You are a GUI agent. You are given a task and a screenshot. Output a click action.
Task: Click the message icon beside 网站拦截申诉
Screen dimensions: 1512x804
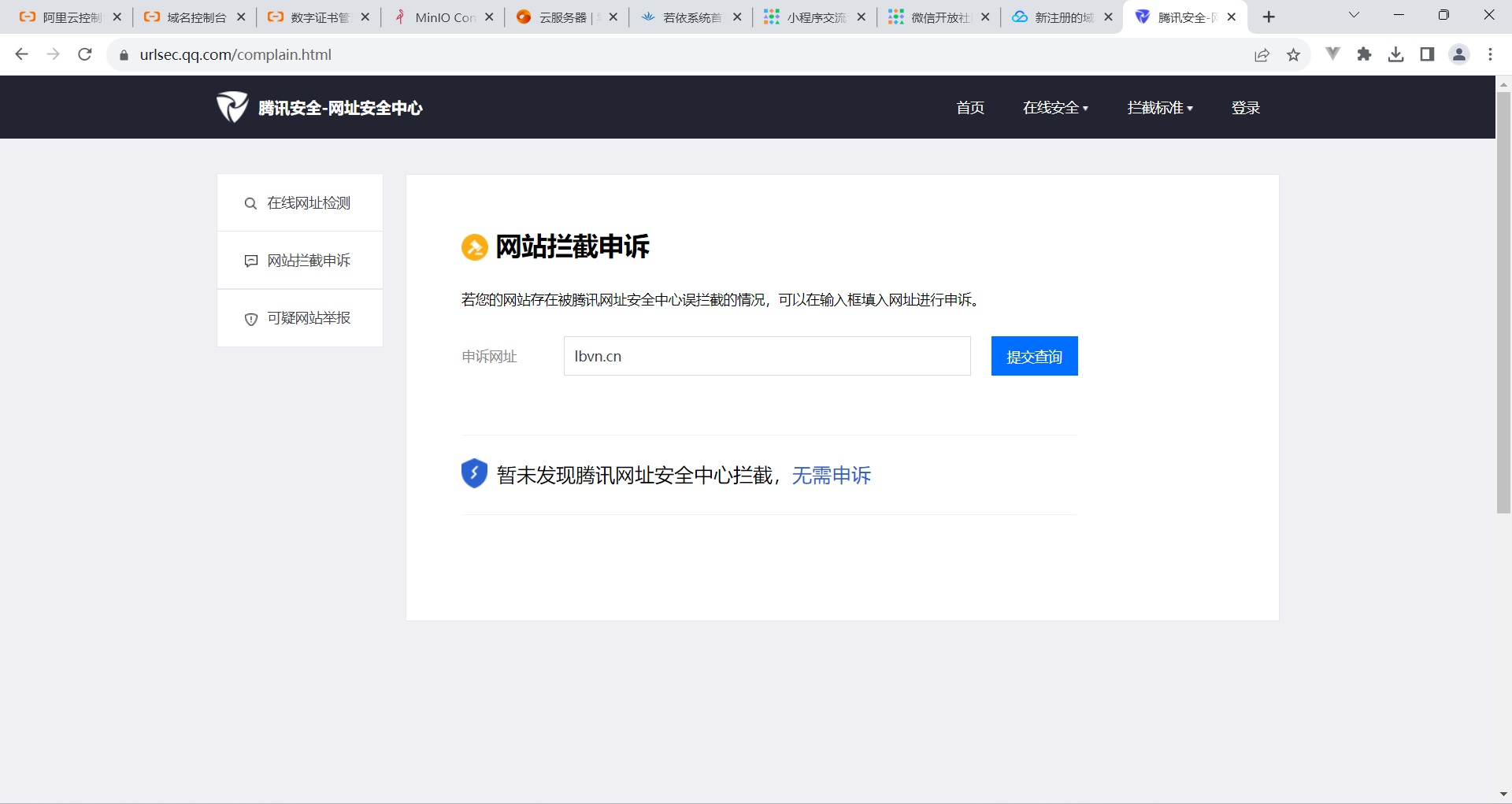click(250, 261)
